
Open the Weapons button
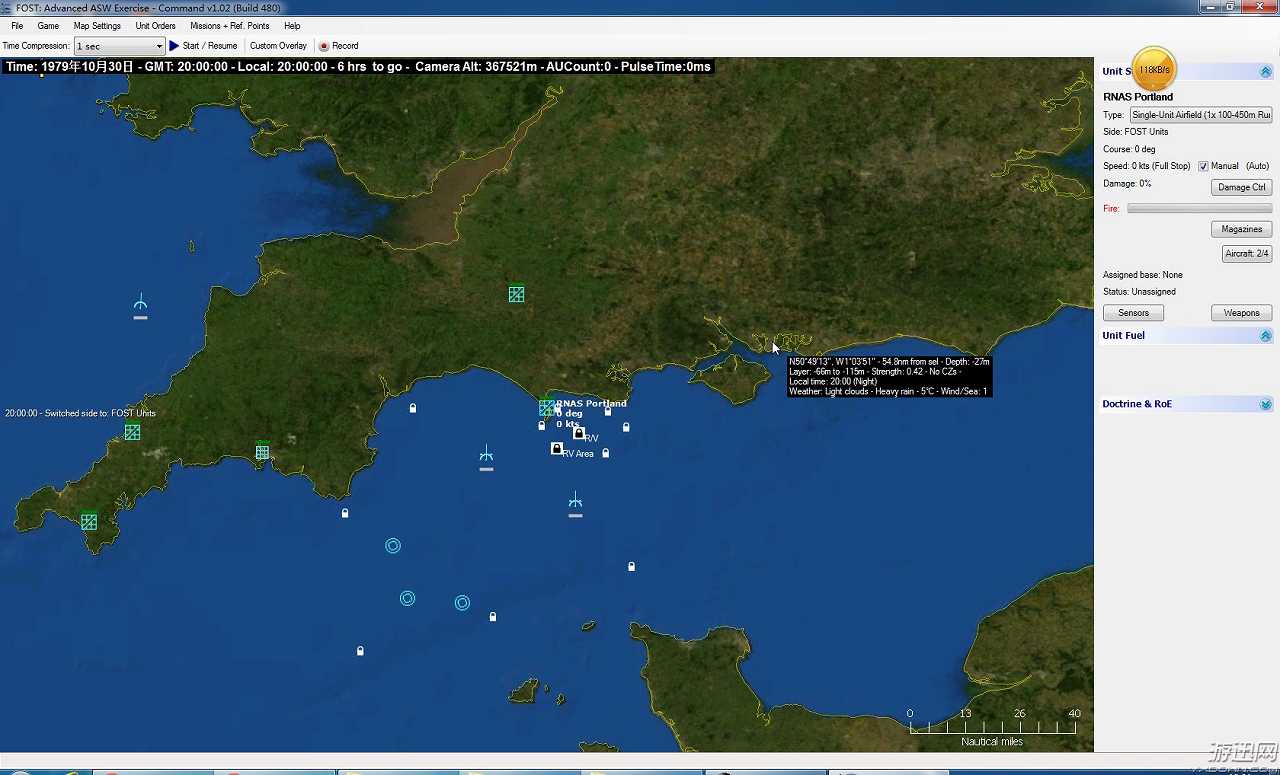tap(1242, 313)
